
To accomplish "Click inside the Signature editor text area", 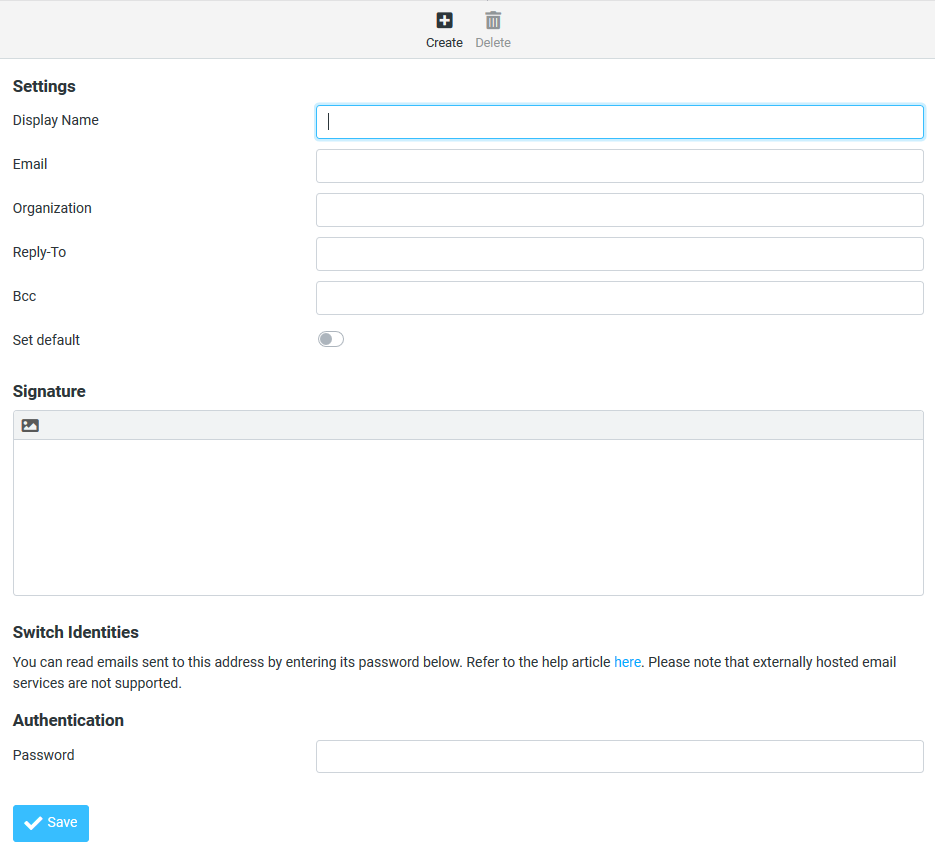I will point(468,517).
